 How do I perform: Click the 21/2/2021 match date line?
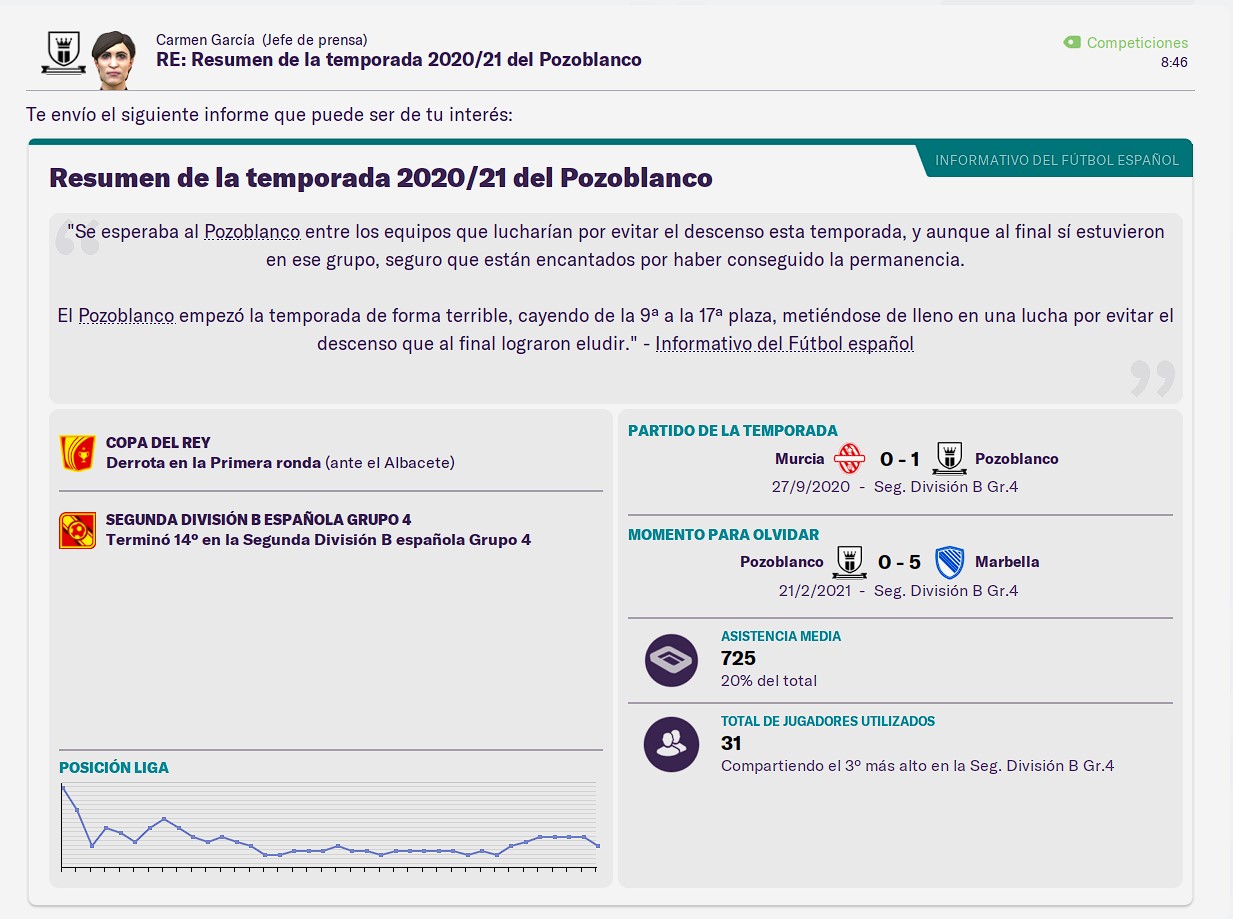[899, 591]
